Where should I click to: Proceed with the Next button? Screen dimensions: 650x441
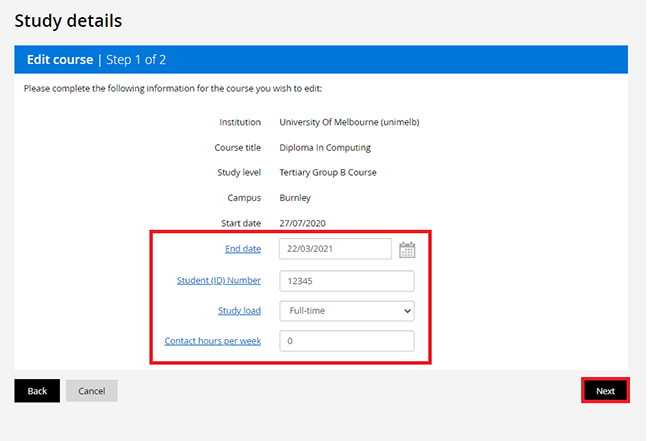[605, 391]
